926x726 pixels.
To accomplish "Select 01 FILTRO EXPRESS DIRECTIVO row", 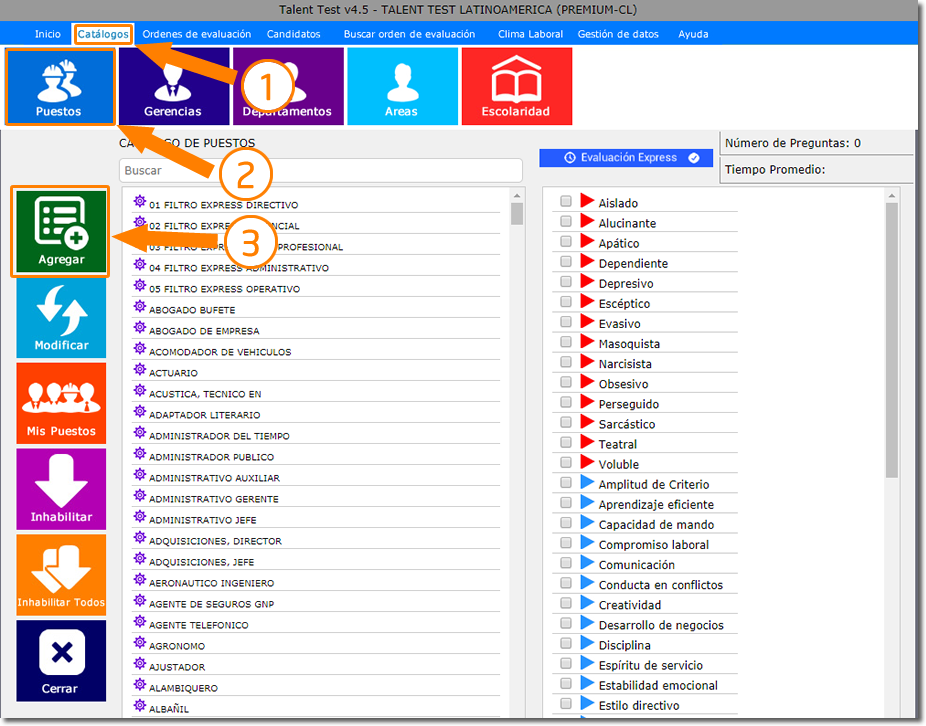I will [x=316, y=203].
